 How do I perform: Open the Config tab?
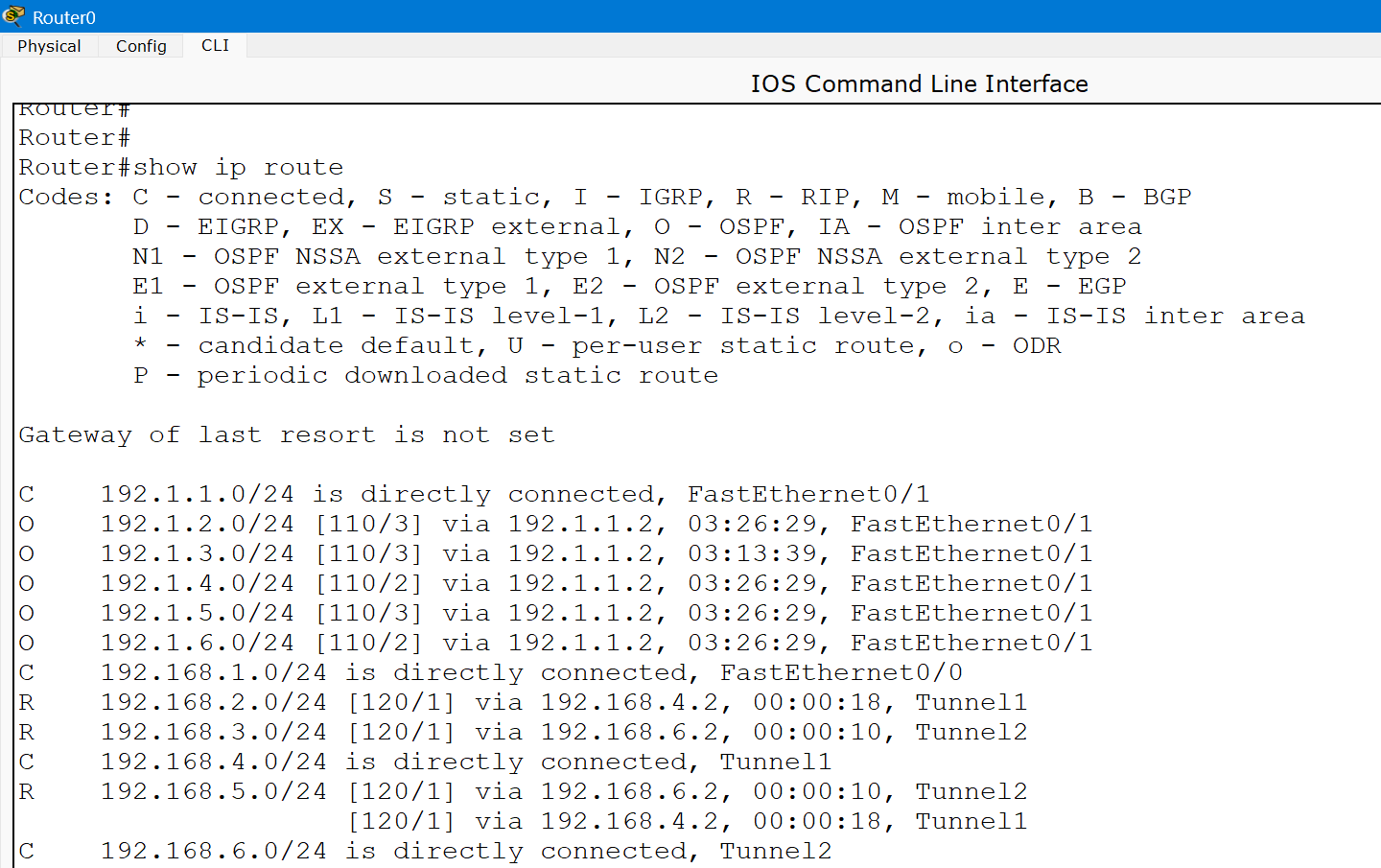141,46
